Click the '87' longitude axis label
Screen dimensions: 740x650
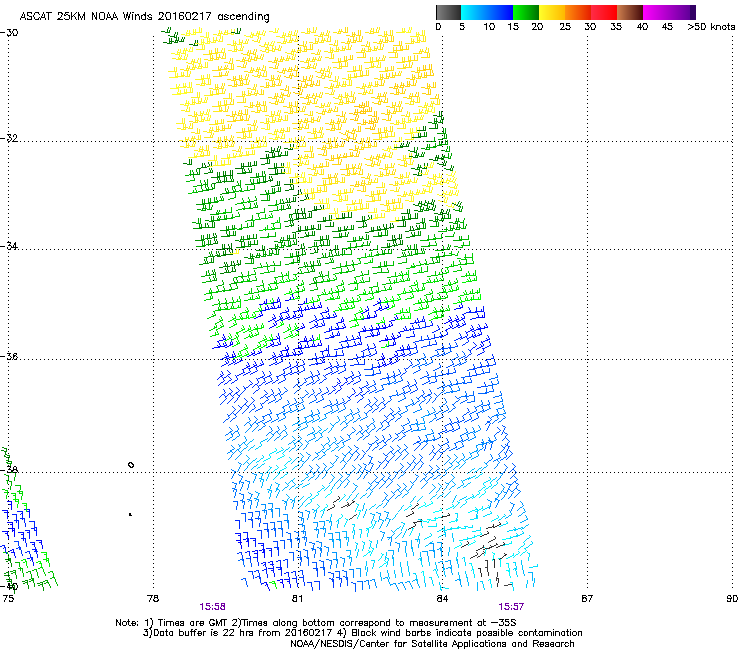(x=587, y=599)
